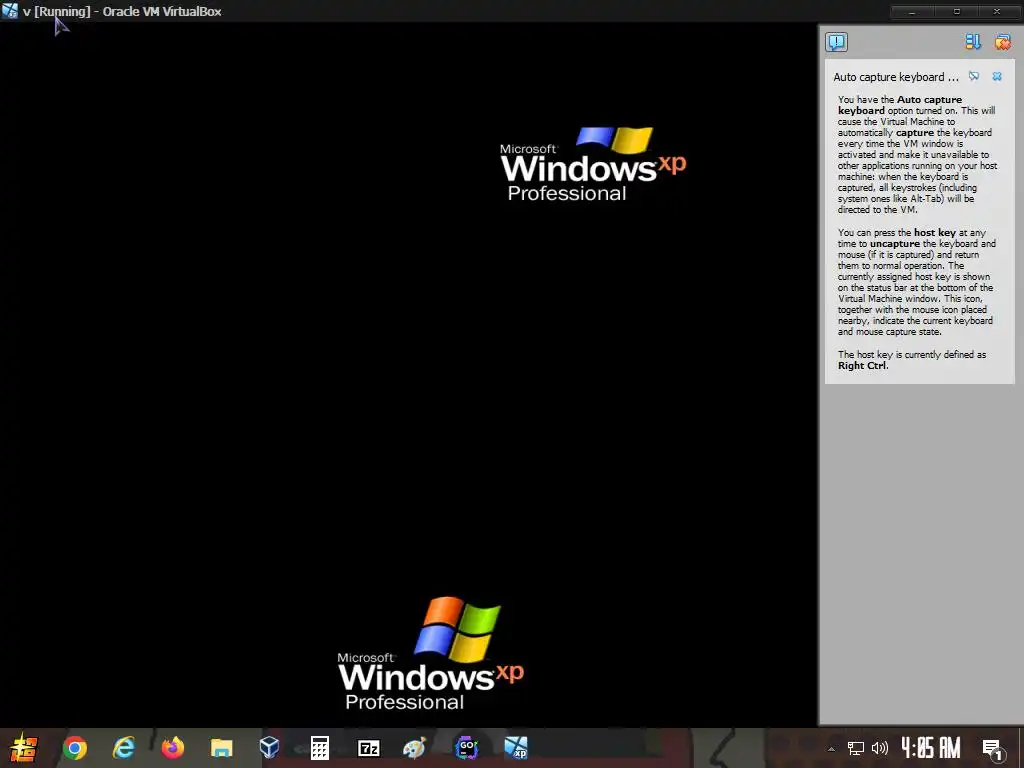Open the 4:05 AM clock calendar
The height and width of the screenshot is (768, 1024).
(x=931, y=748)
